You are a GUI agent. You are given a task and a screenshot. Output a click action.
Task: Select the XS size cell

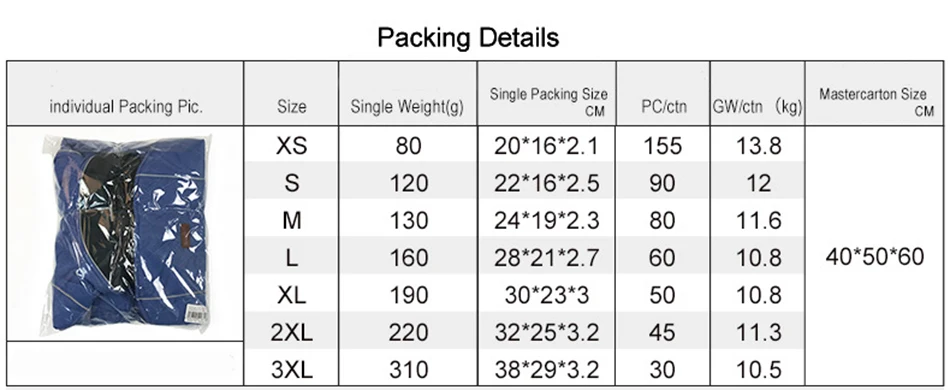click(291, 146)
